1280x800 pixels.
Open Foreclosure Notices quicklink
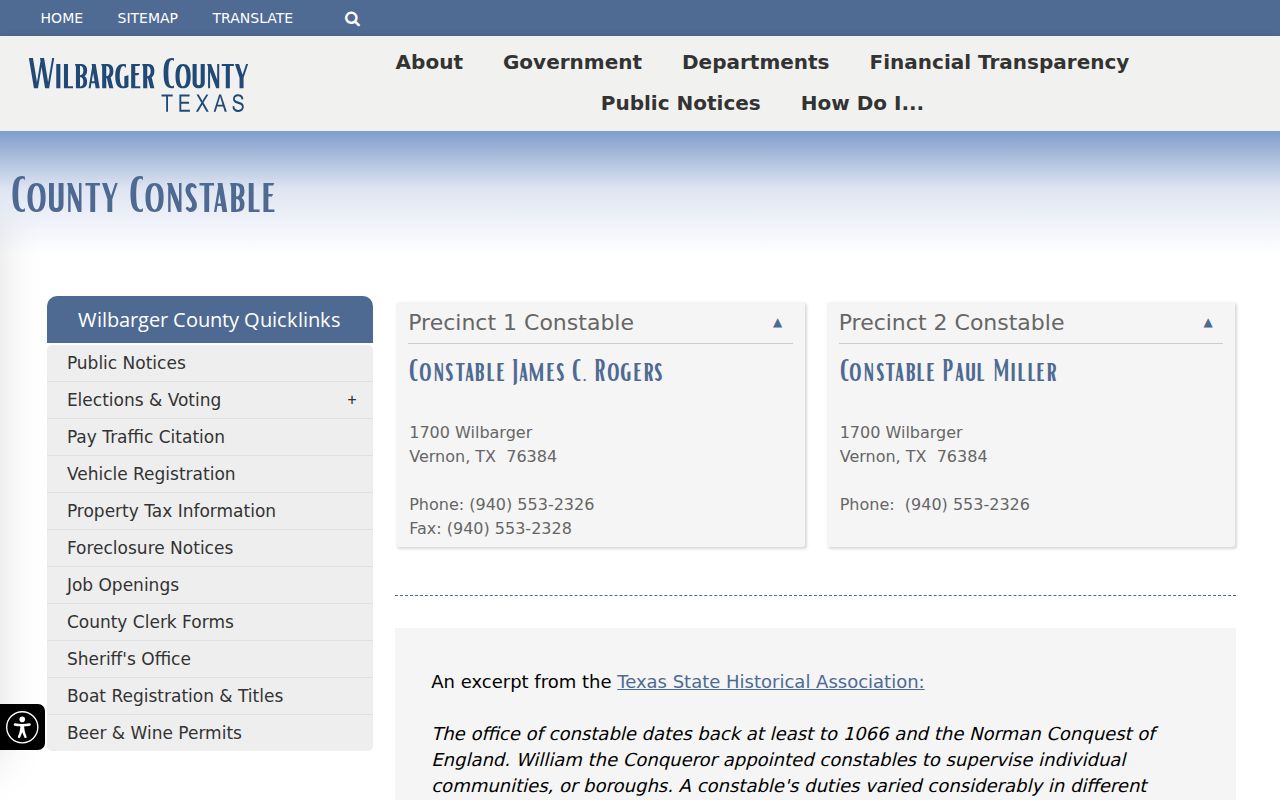point(210,548)
